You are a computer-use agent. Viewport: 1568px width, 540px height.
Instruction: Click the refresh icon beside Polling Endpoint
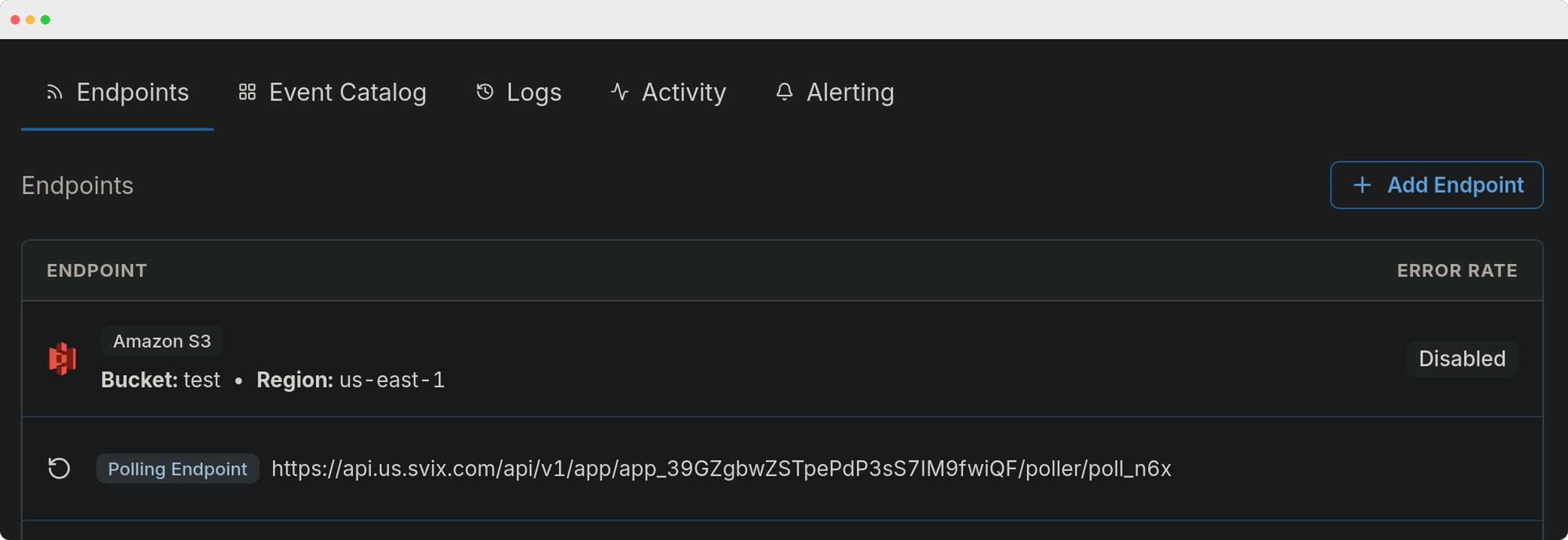coord(59,468)
